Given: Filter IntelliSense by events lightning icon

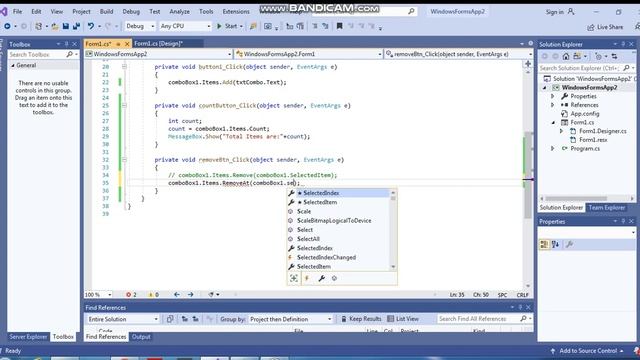Looking at the screenshot, I should (307, 278).
